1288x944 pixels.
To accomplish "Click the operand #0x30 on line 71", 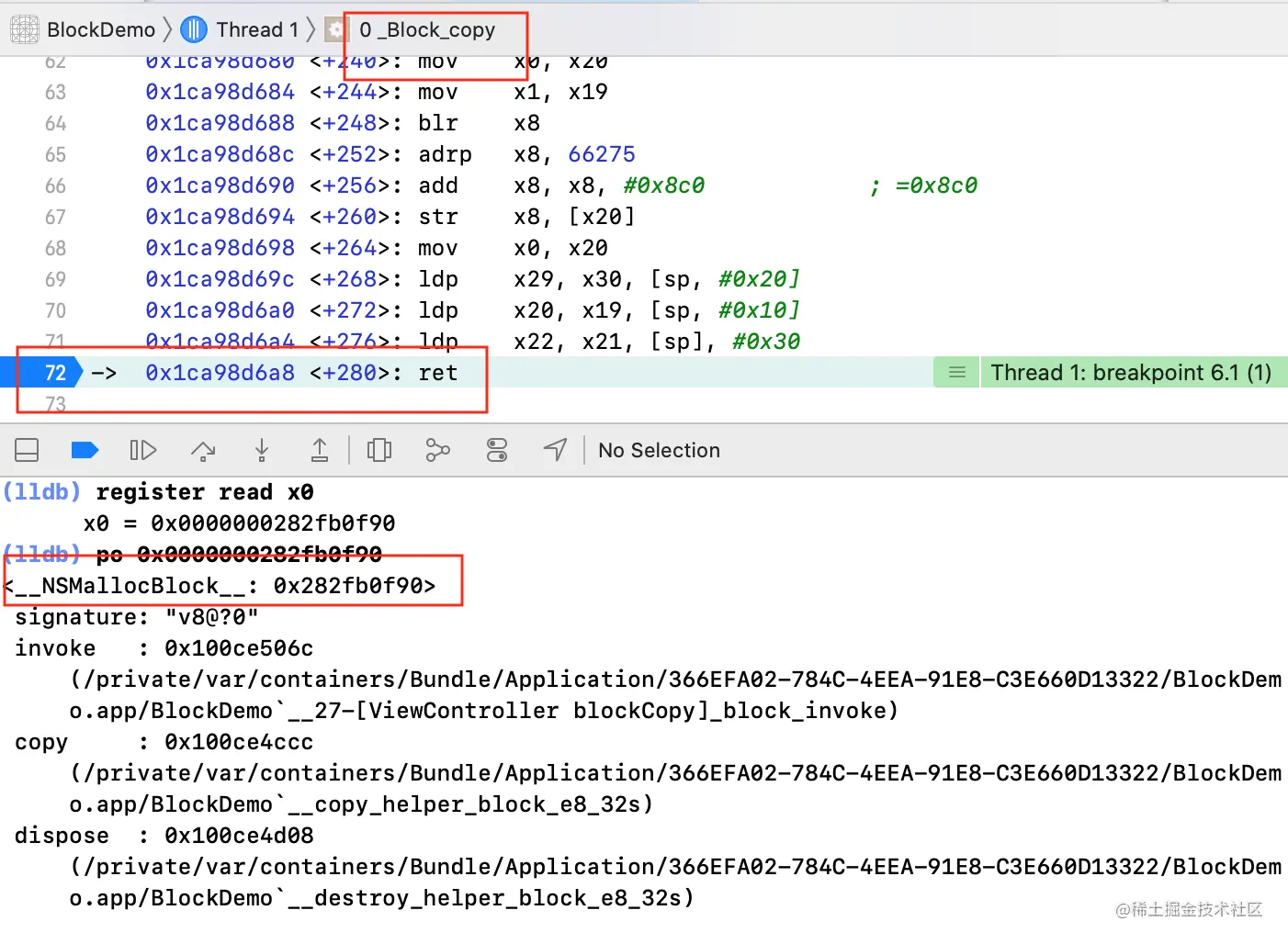I will [x=766, y=342].
